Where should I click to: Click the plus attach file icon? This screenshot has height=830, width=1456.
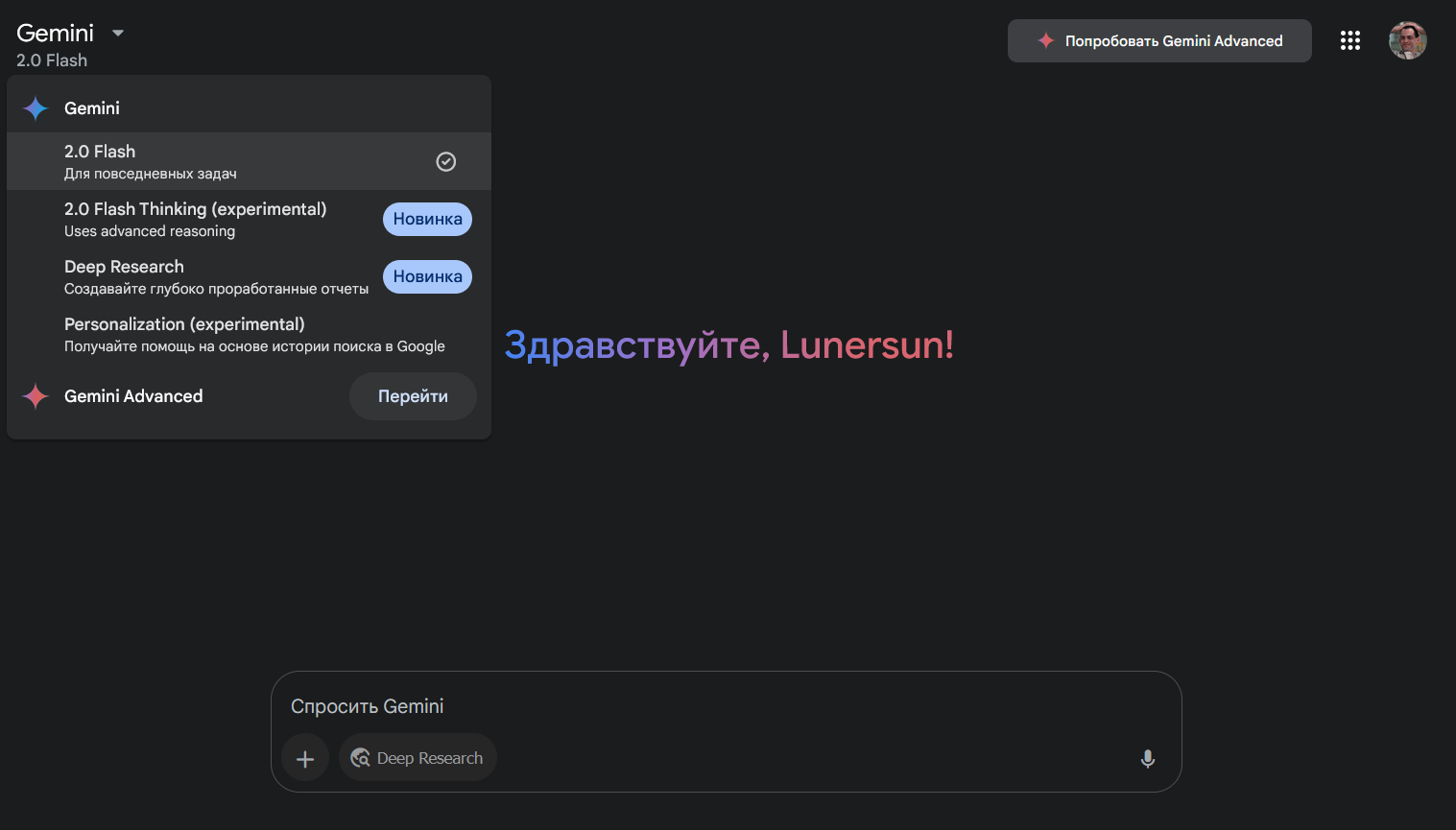pos(305,759)
